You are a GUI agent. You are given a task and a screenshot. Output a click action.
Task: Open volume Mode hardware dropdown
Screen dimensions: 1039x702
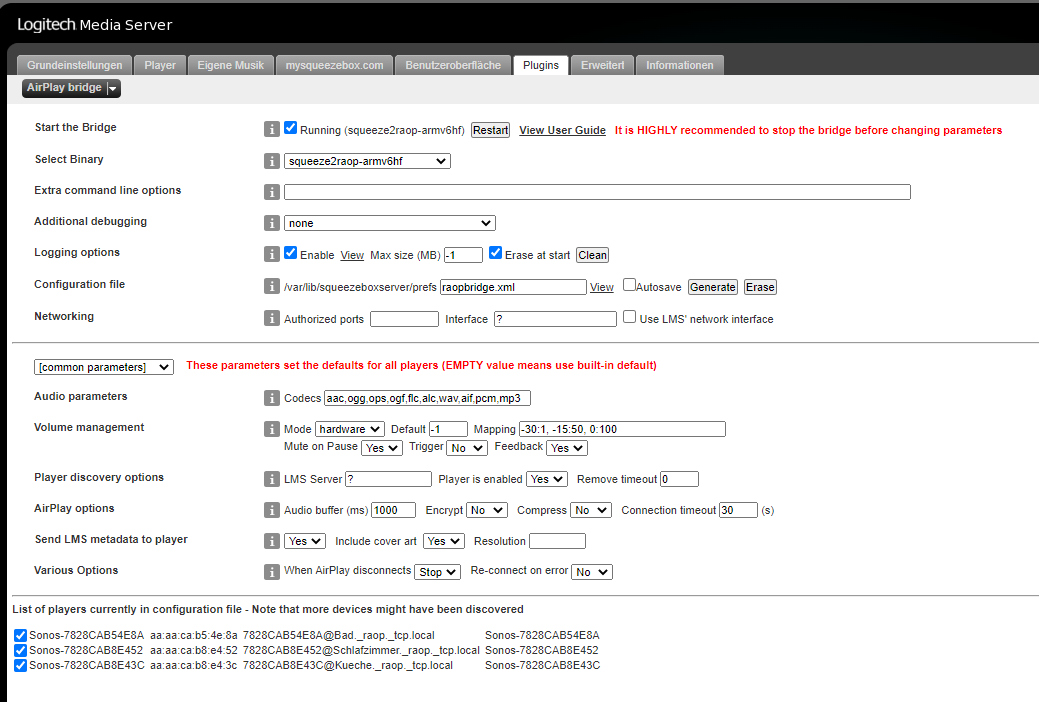tap(350, 430)
